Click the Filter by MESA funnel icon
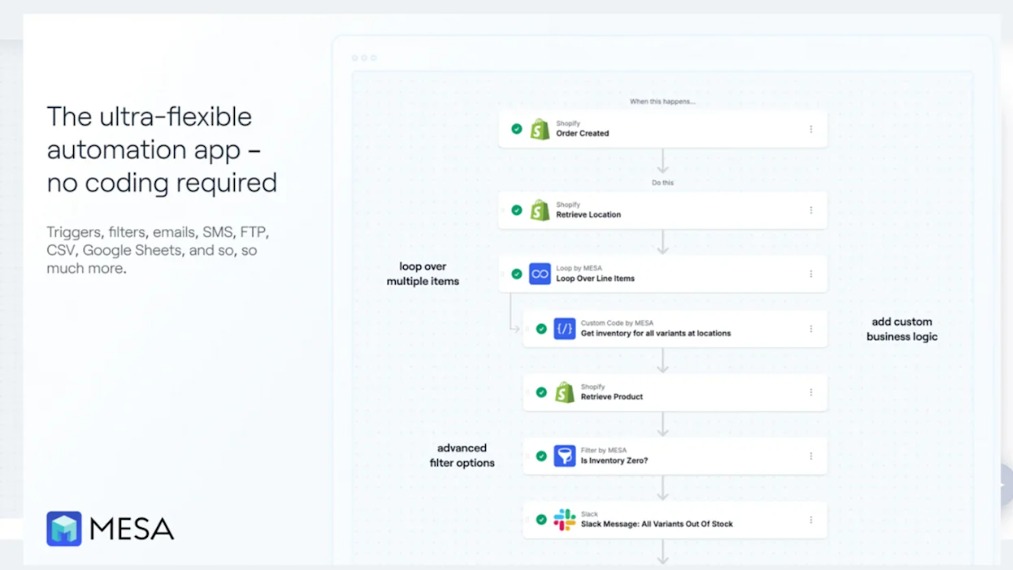The height and width of the screenshot is (570, 1013). coord(564,456)
